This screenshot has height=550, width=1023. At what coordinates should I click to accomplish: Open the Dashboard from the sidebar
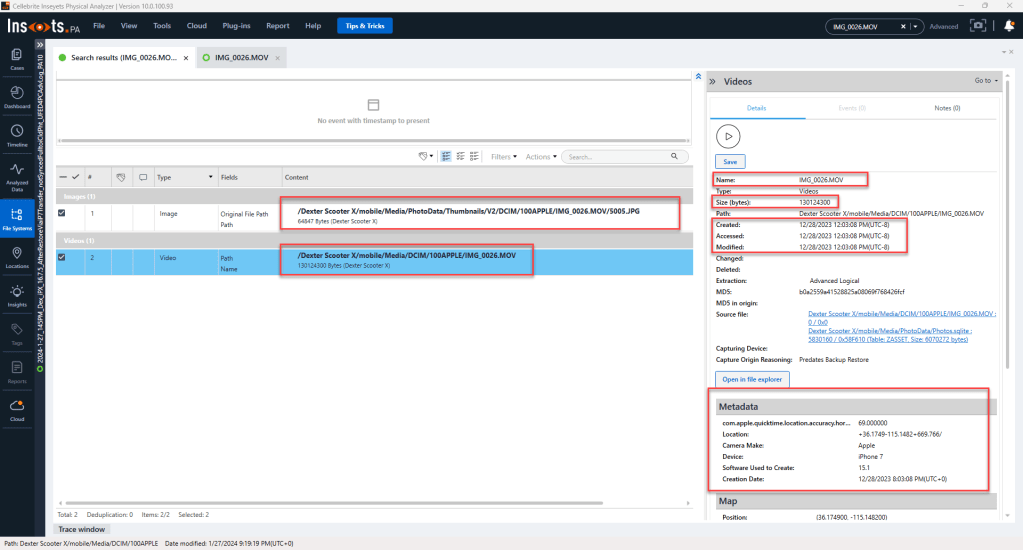[17, 97]
